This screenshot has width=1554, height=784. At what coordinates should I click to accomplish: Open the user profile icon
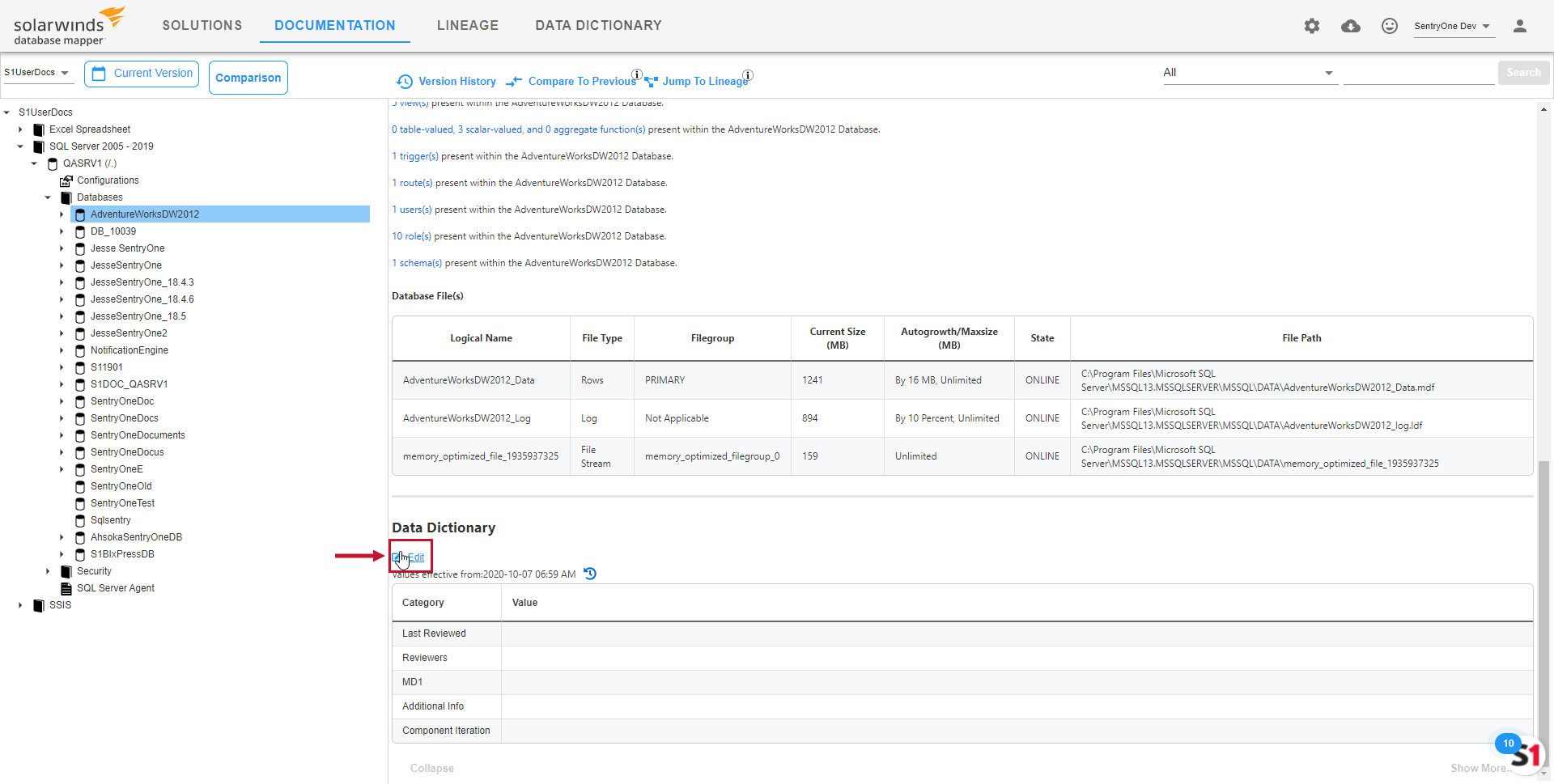(1520, 26)
